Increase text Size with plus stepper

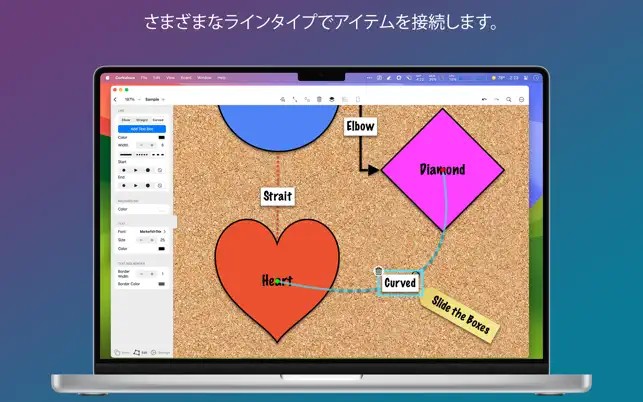click(x=152, y=240)
